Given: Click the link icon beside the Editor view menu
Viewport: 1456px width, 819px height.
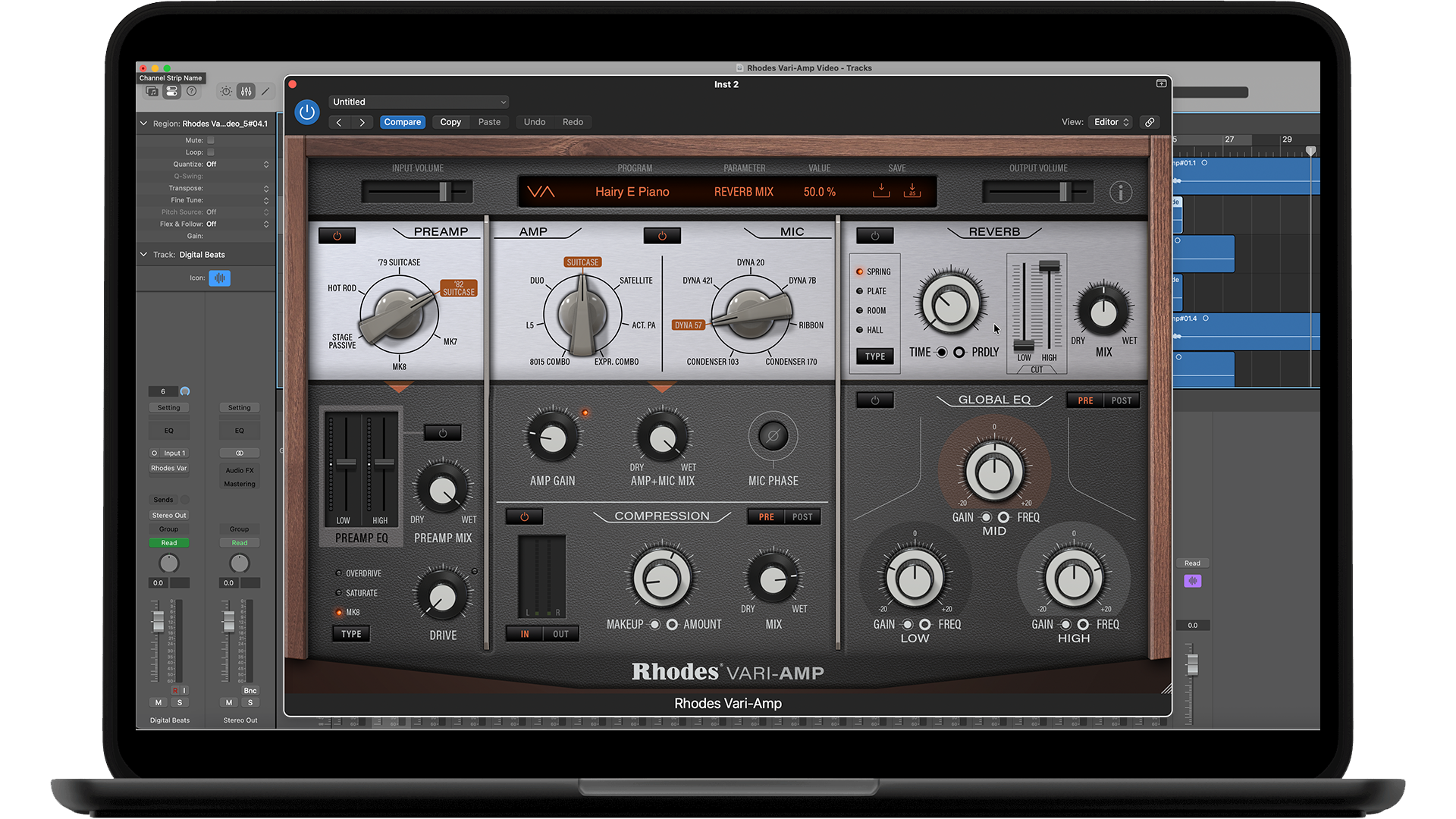Looking at the screenshot, I should [1150, 122].
